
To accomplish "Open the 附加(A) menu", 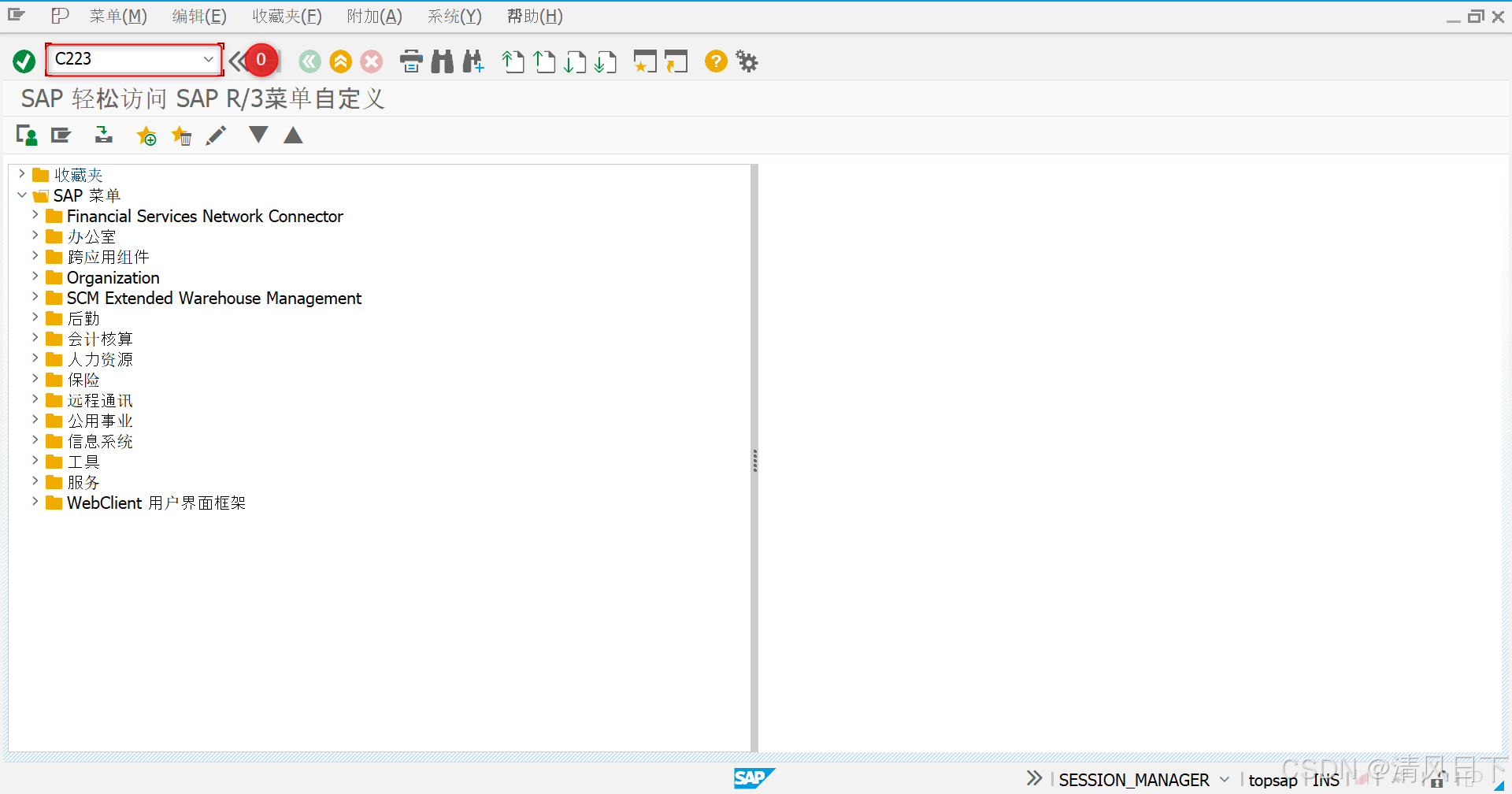I will pos(375,16).
